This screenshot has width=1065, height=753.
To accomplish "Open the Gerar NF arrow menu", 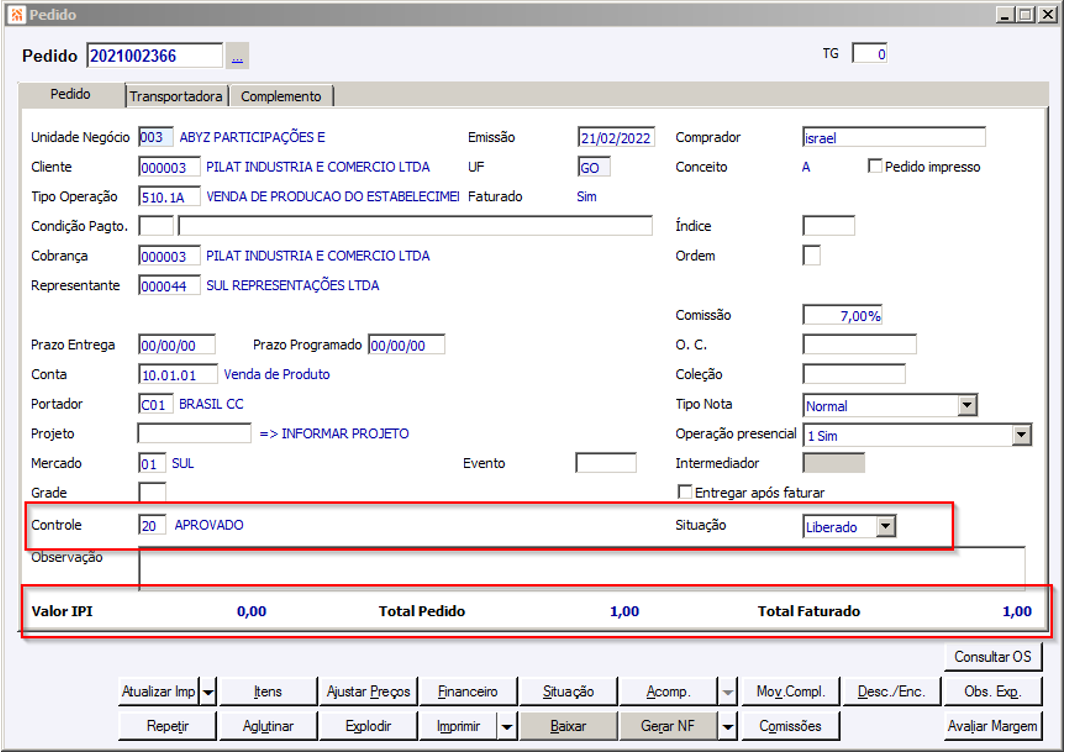I will 727,727.
